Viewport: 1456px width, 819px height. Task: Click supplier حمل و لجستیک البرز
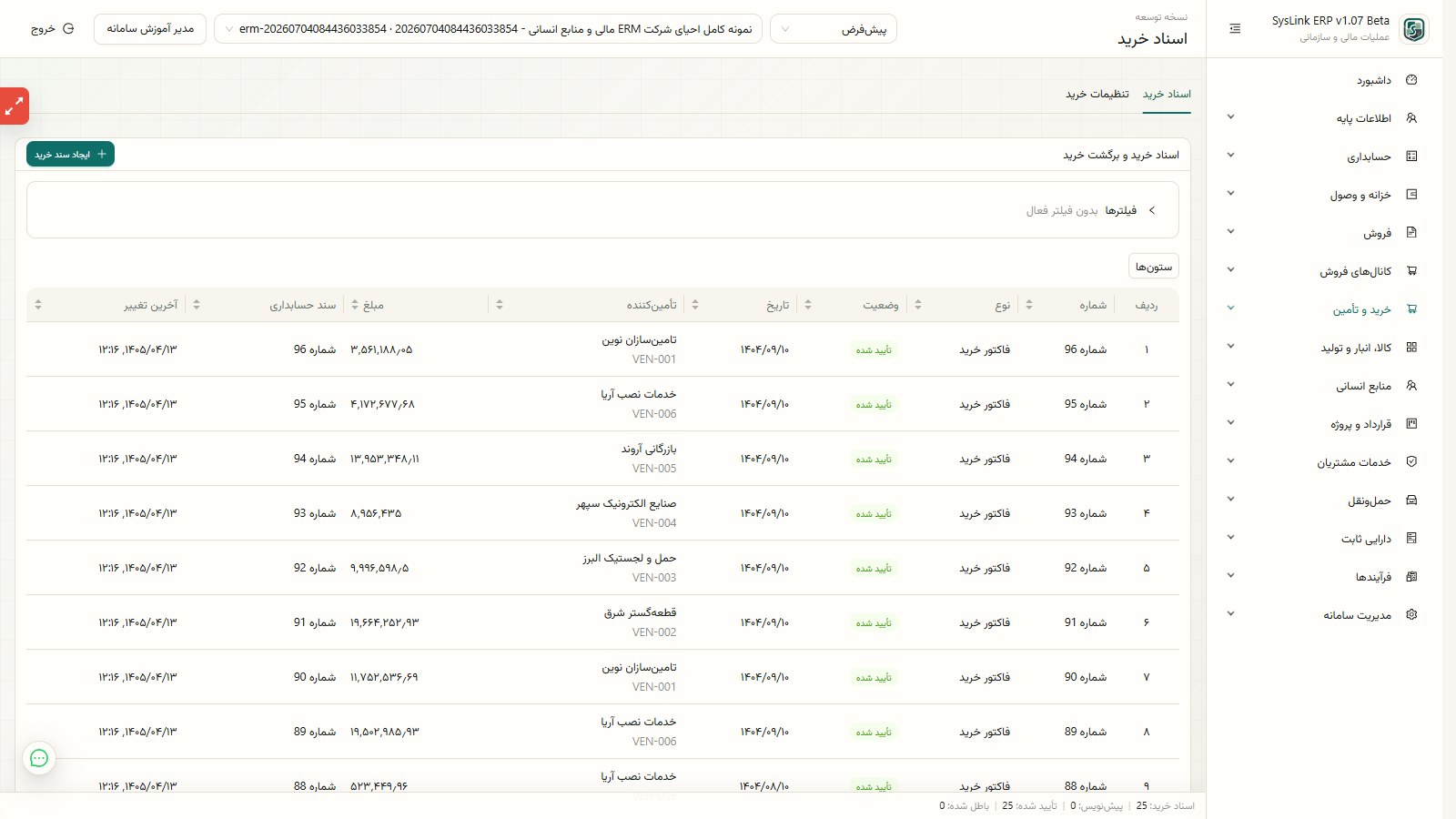click(x=630, y=558)
